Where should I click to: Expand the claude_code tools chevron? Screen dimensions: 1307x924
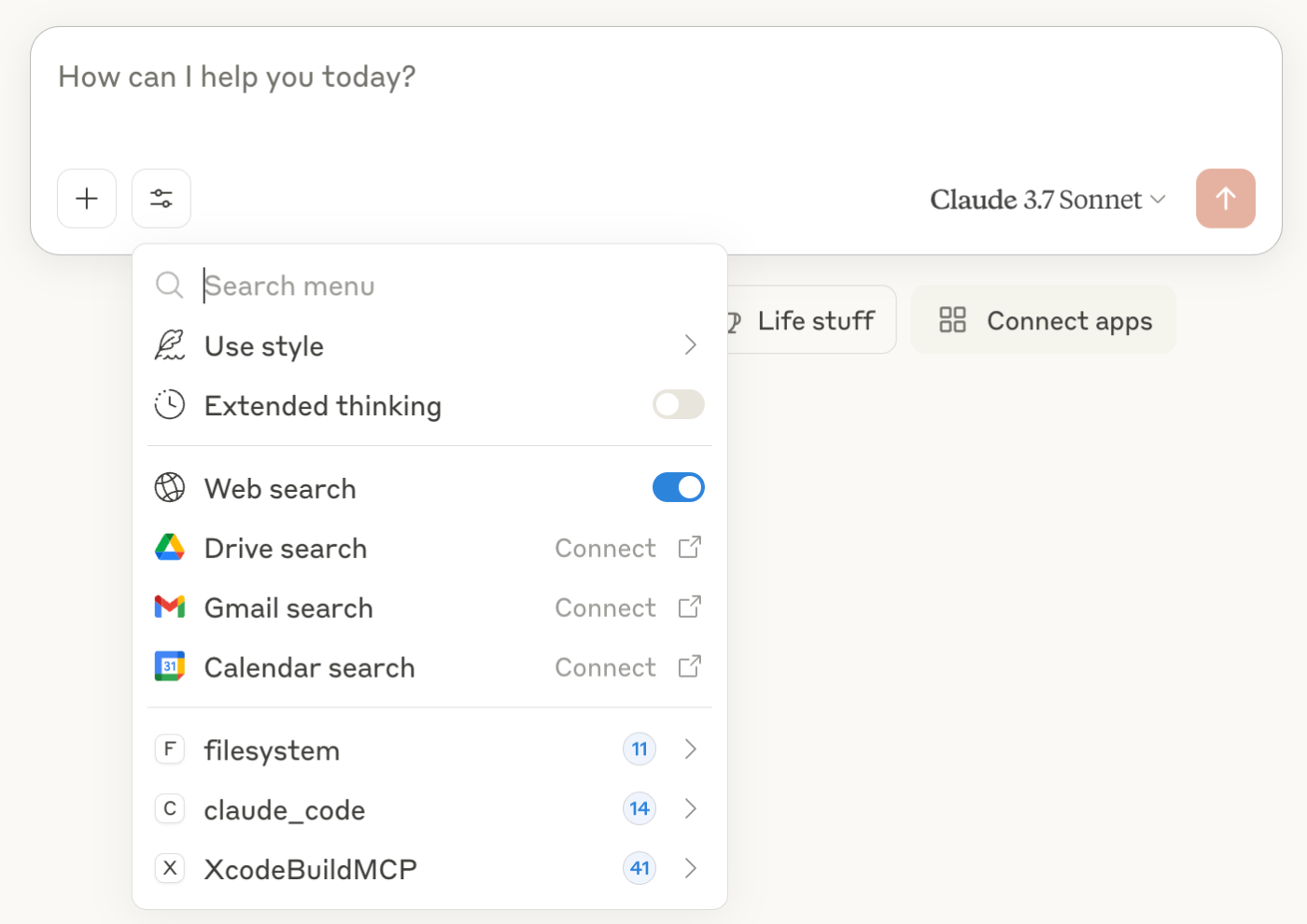click(x=691, y=808)
